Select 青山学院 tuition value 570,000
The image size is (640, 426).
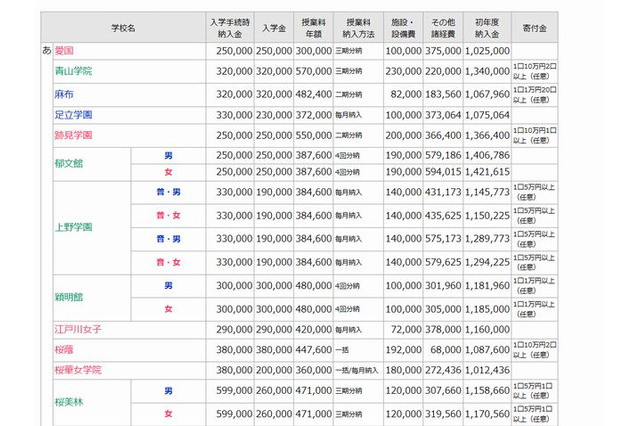tap(313, 71)
